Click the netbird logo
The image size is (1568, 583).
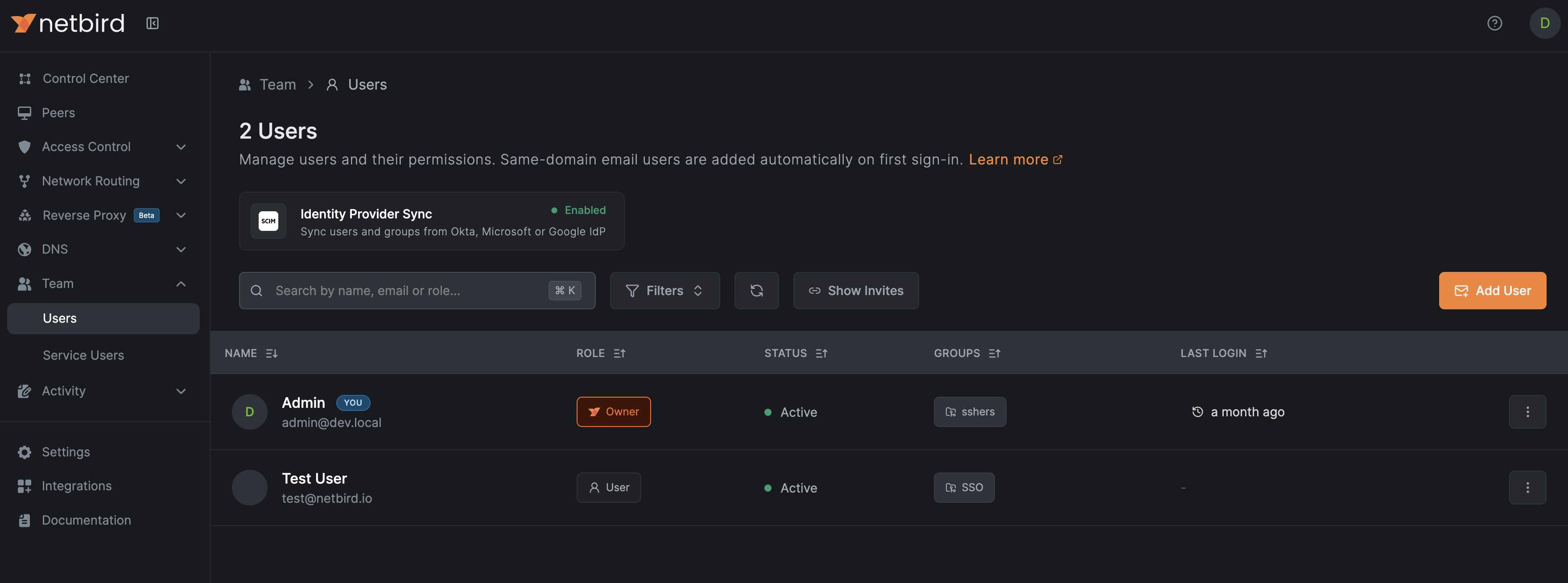68,23
